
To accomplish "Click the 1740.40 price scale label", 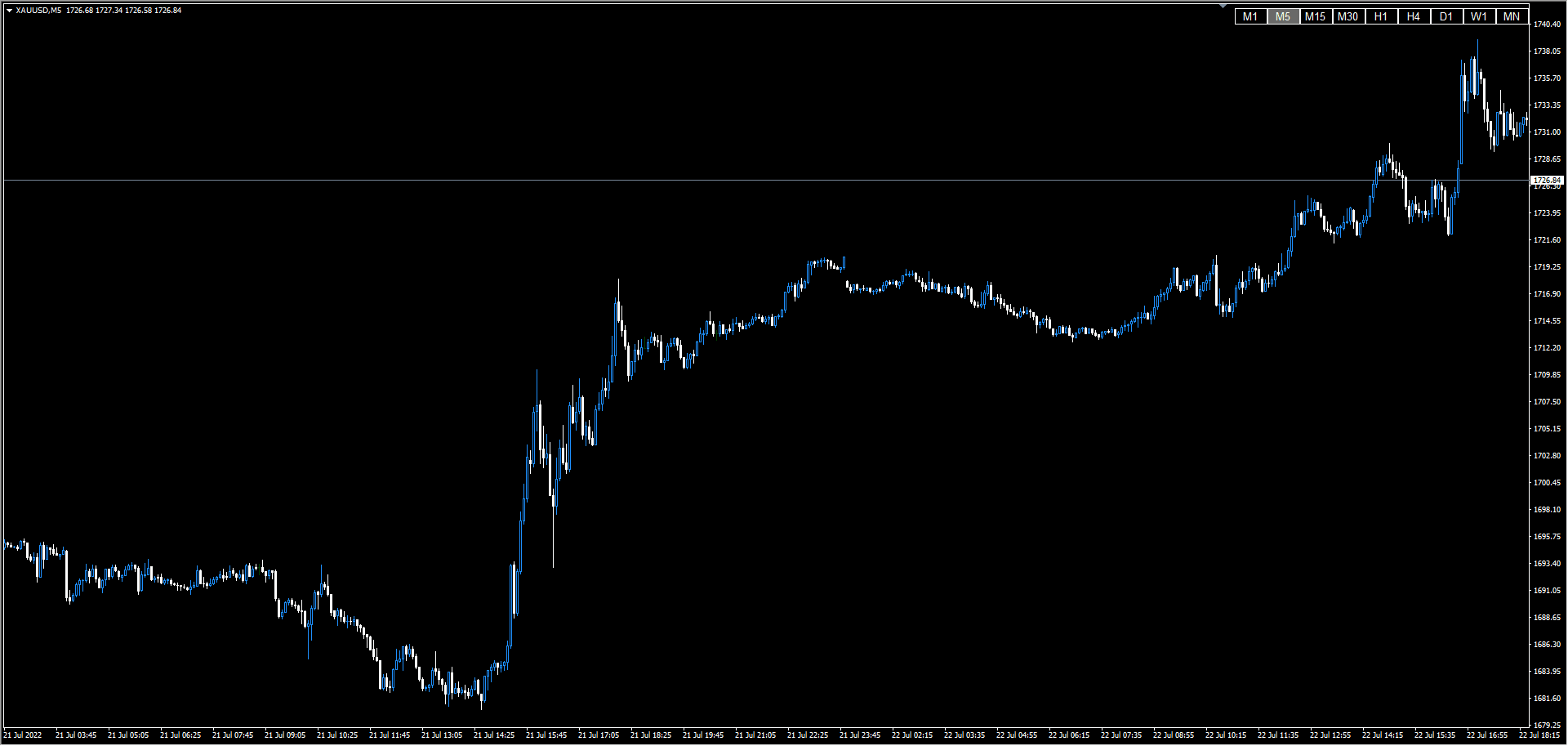I will (x=1547, y=25).
